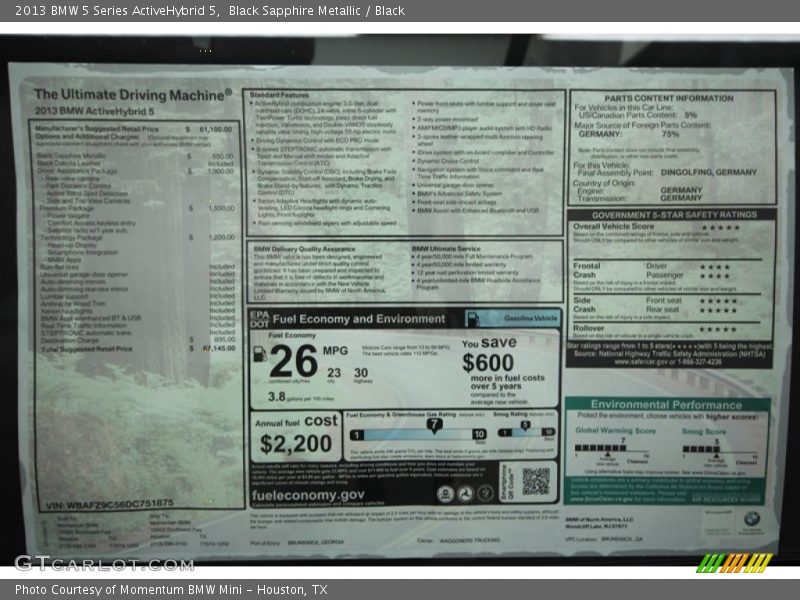The width and height of the screenshot is (800, 600).
Task: Click the gas pump icon in Gasoline Vehicle badge
Action: (x=473, y=319)
